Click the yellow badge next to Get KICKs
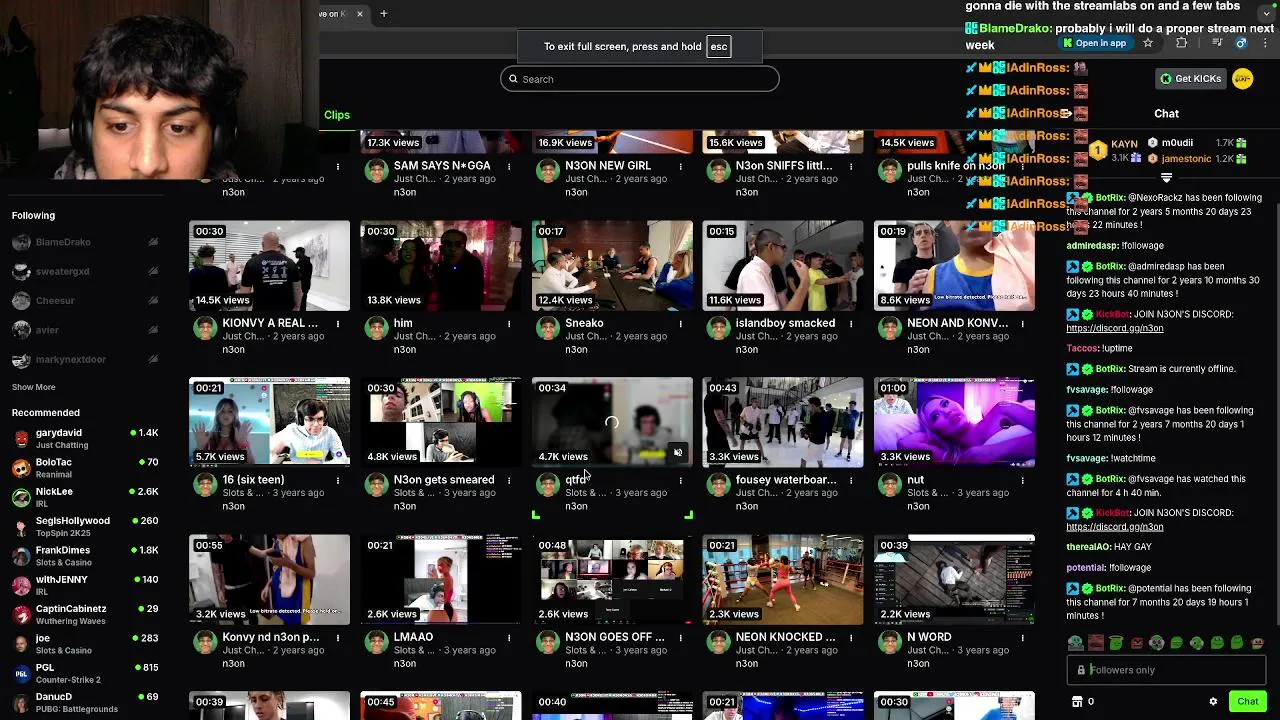Screen dimensions: 1280x720 (1242, 78)
